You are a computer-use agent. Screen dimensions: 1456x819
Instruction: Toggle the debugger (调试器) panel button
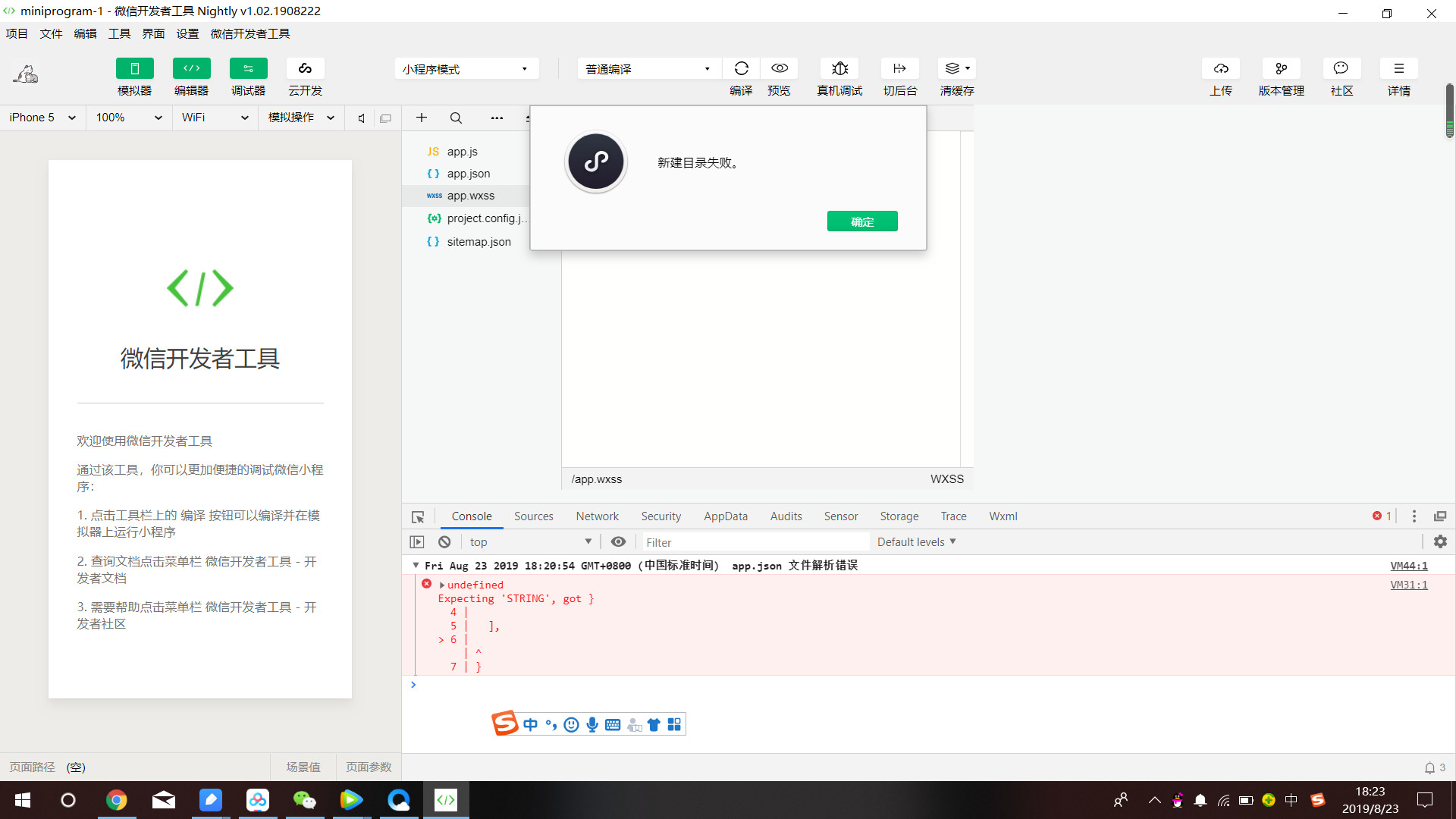(x=248, y=68)
